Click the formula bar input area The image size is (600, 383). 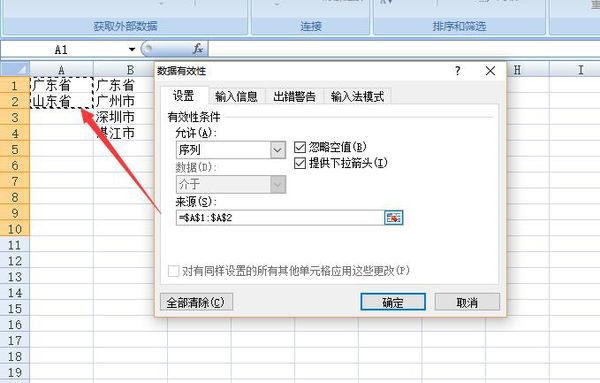point(404,49)
